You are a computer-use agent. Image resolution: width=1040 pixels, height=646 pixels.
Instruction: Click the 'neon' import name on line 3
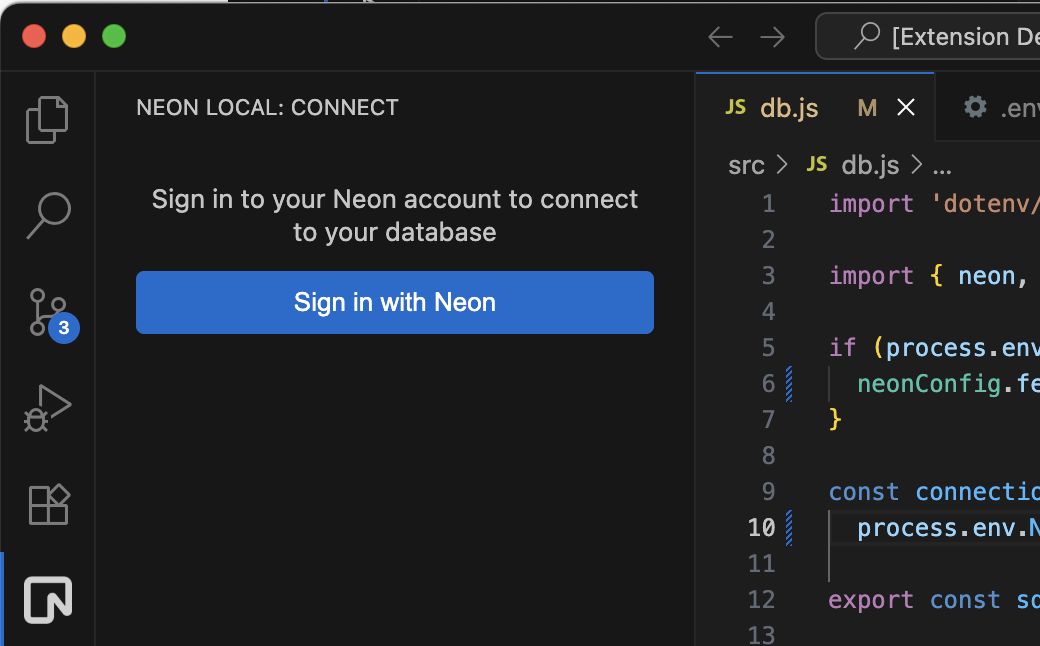pyautogui.click(x=987, y=276)
